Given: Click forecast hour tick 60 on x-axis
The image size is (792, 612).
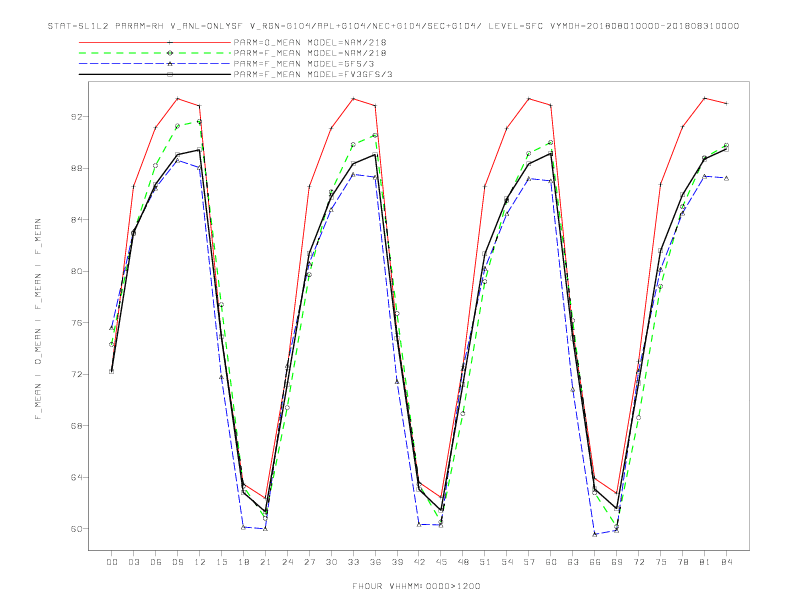Looking at the screenshot, I should click(x=551, y=562).
